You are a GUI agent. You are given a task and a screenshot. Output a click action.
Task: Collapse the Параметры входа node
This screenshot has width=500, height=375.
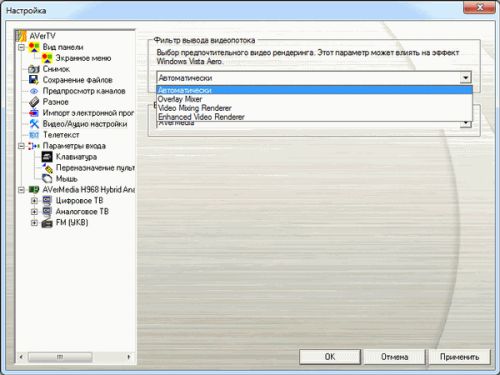[21, 146]
